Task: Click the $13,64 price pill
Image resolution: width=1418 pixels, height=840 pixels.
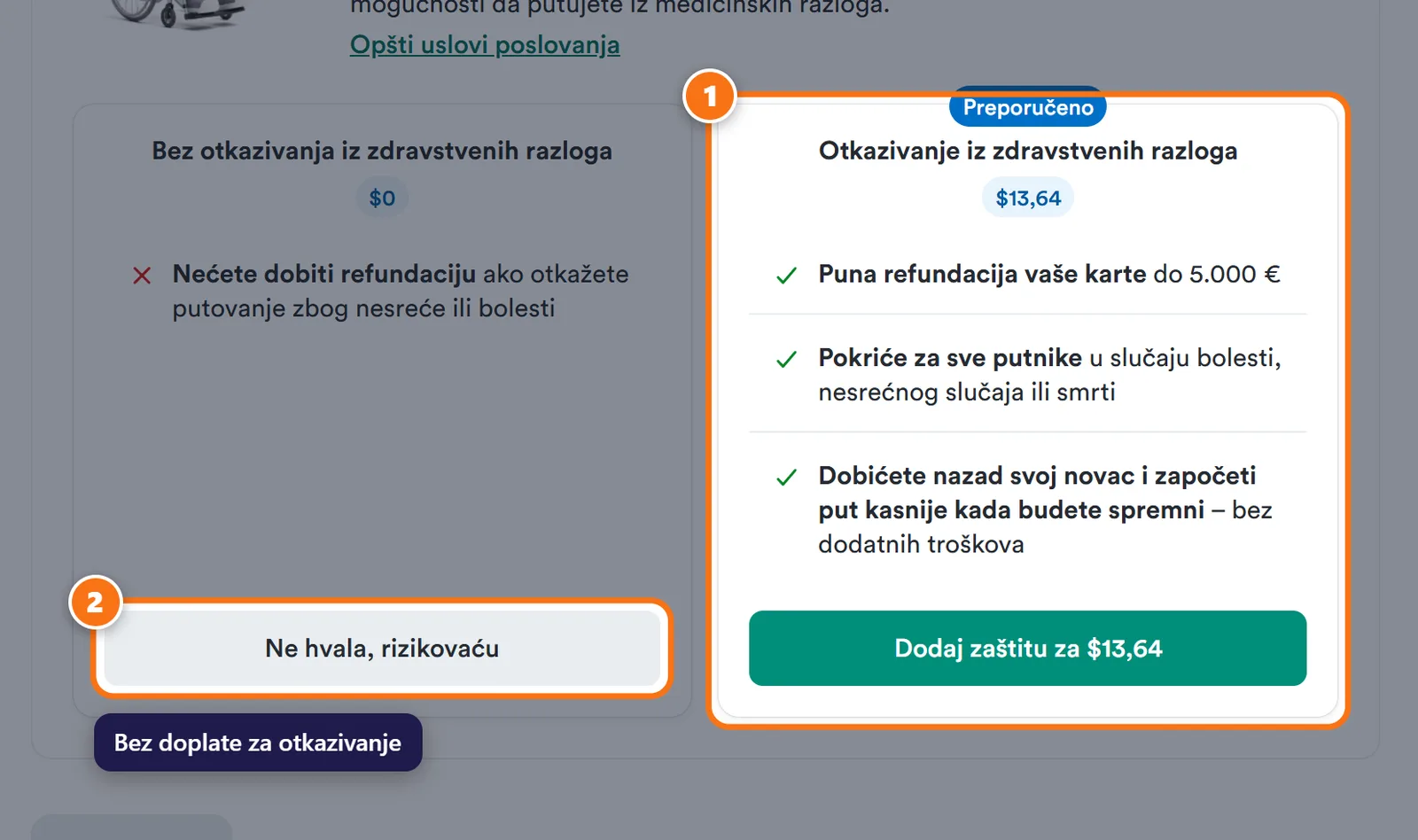Action: [1028, 198]
